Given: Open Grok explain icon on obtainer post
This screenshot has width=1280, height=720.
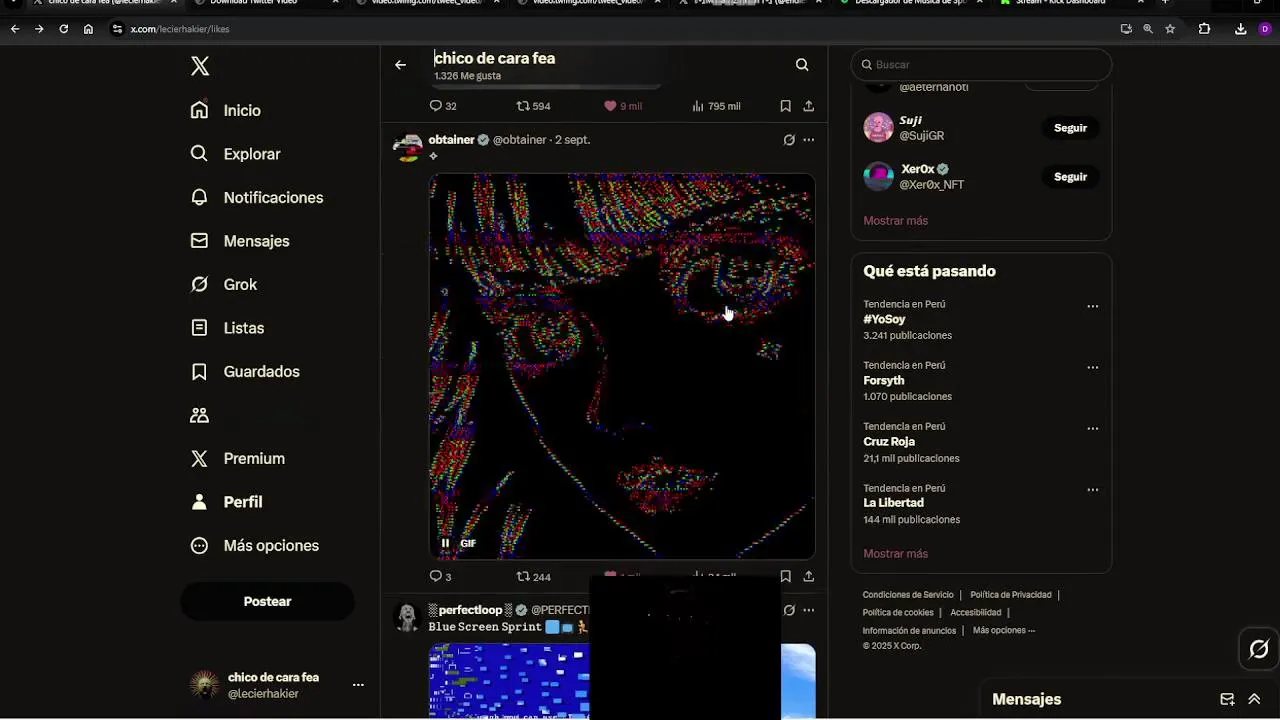Looking at the screenshot, I should tap(789, 140).
